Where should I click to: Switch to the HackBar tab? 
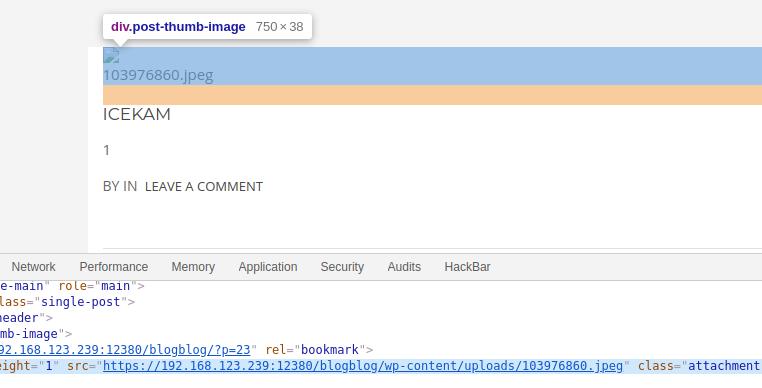click(468, 267)
